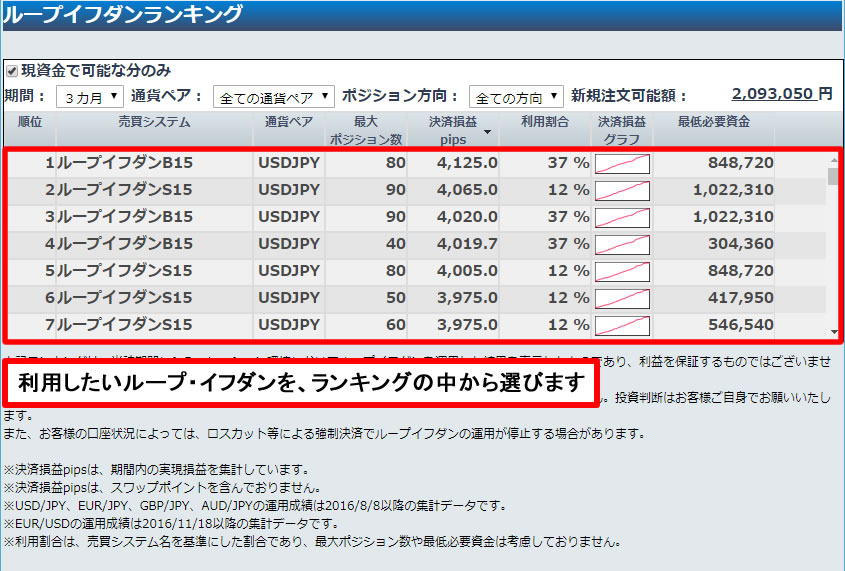Sort by 決済損益 pips column header

click(x=453, y=130)
